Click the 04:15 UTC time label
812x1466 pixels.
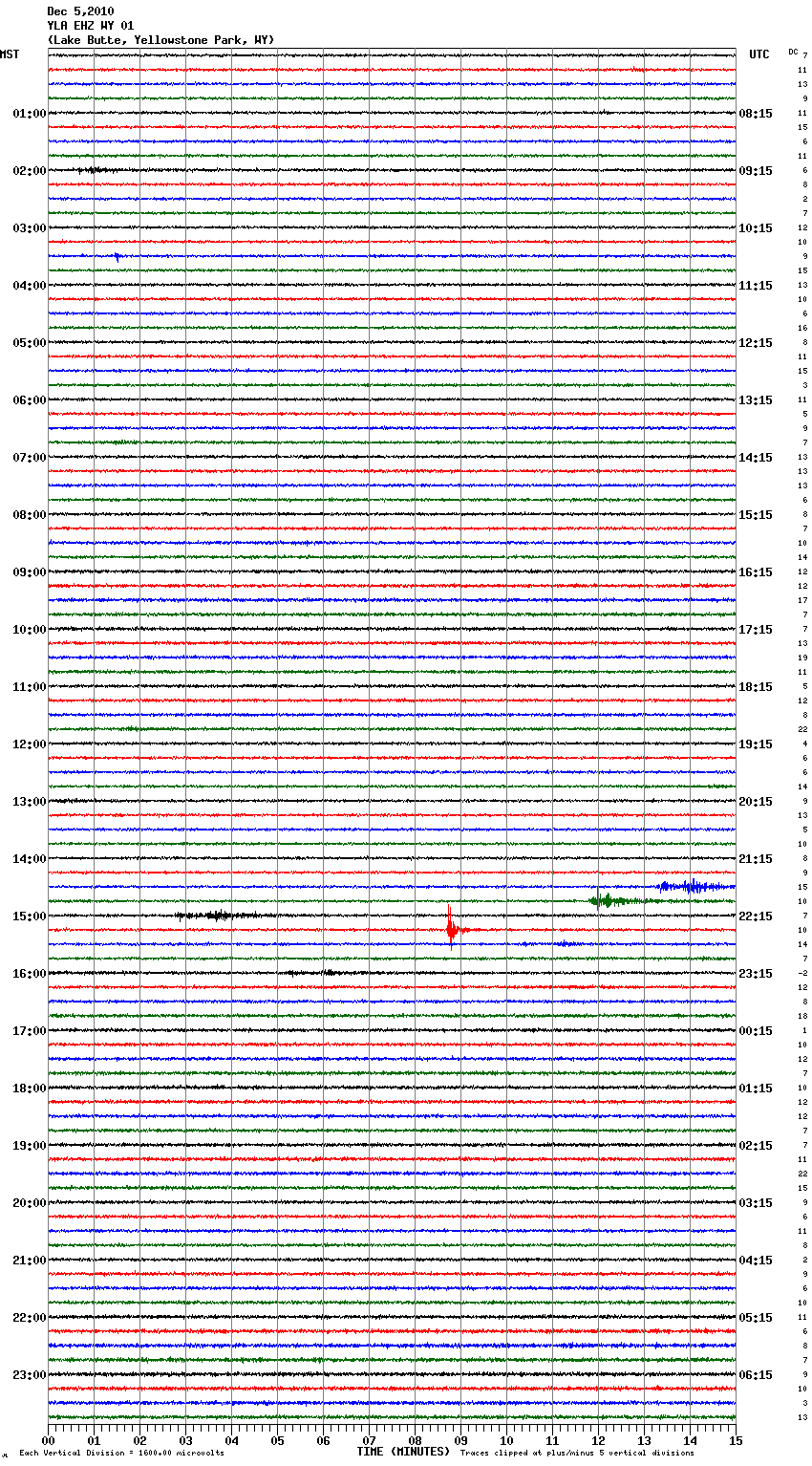tap(756, 1261)
